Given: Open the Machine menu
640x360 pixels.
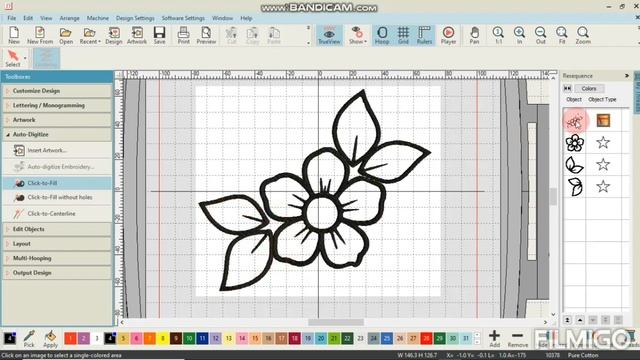Looking at the screenshot, I should point(98,18).
